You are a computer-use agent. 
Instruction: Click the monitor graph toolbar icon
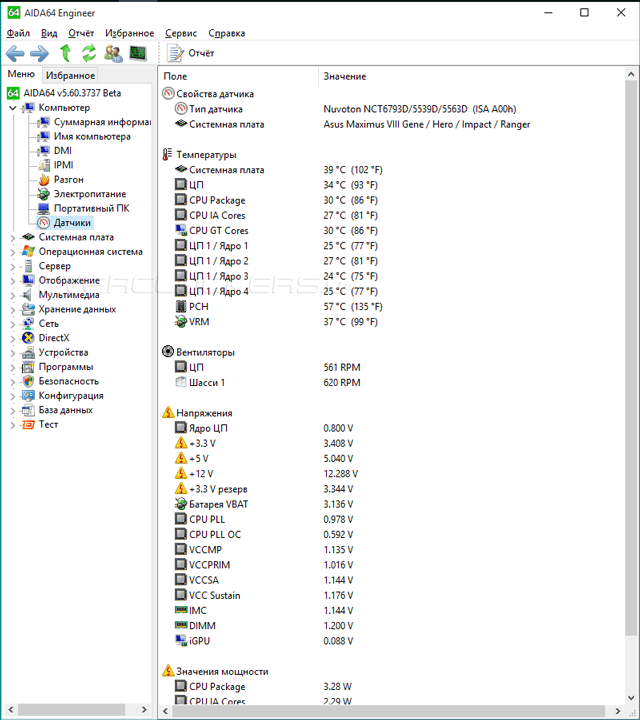point(138,53)
